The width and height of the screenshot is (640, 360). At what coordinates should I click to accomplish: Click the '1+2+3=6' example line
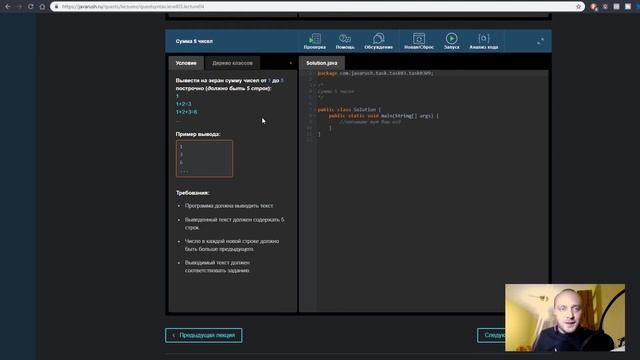[x=187, y=112]
